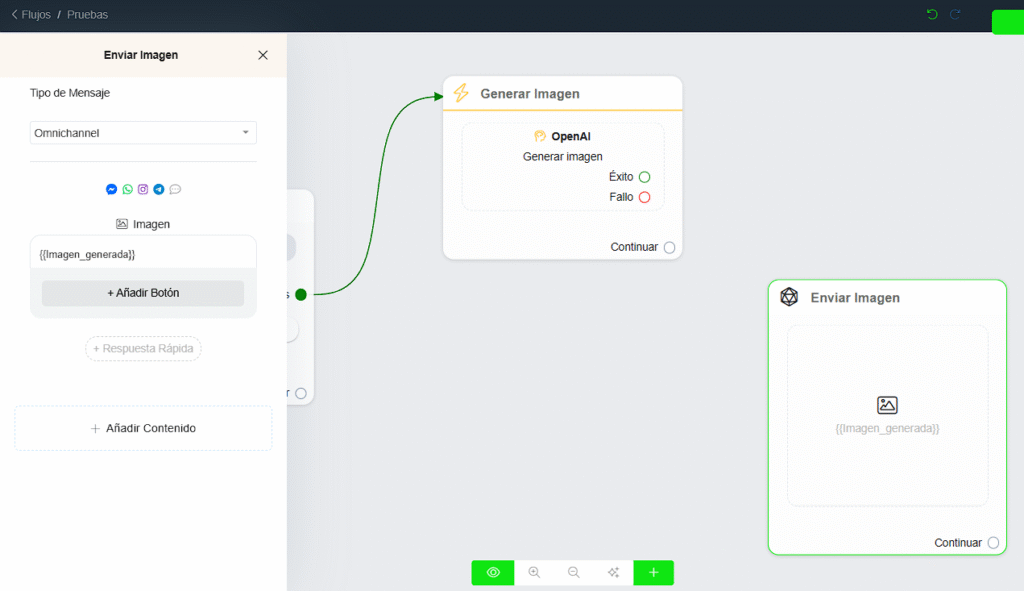Click the Añadir Botón button
1024x591 pixels.
tap(143, 293)
